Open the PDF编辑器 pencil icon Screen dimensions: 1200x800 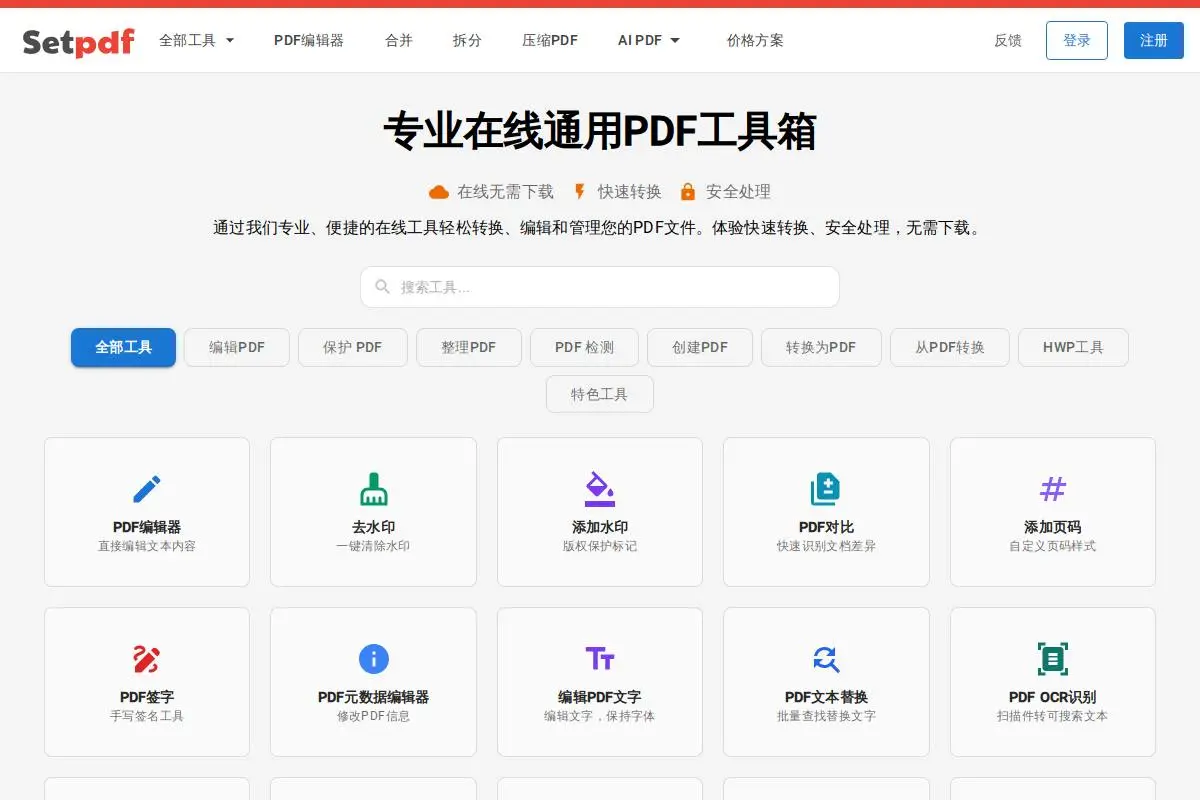point(147,489)
